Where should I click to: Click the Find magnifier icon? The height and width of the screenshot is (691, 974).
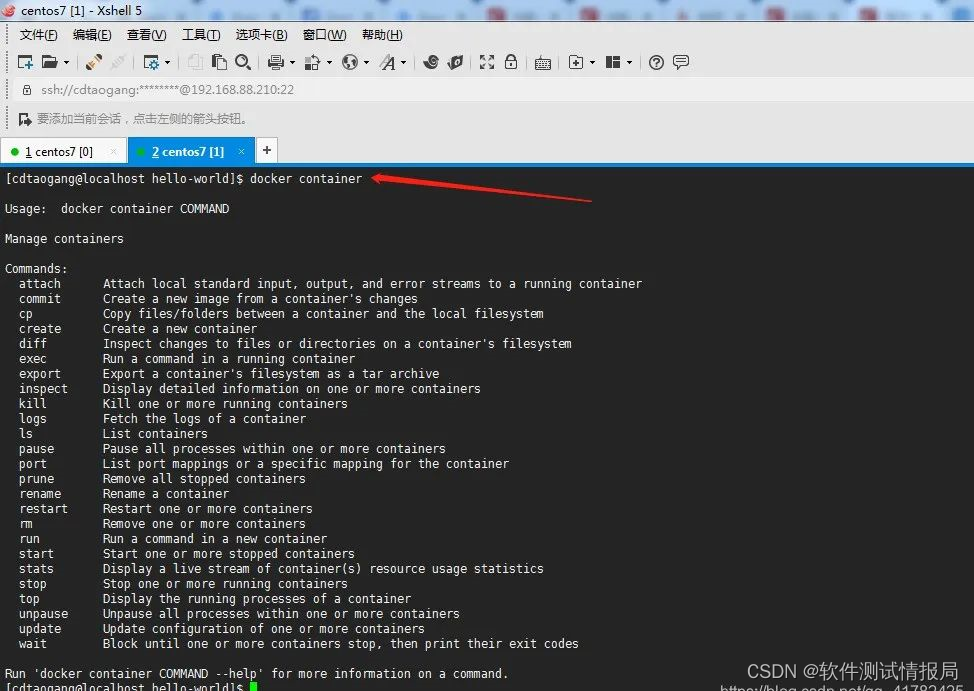(243, 62)
